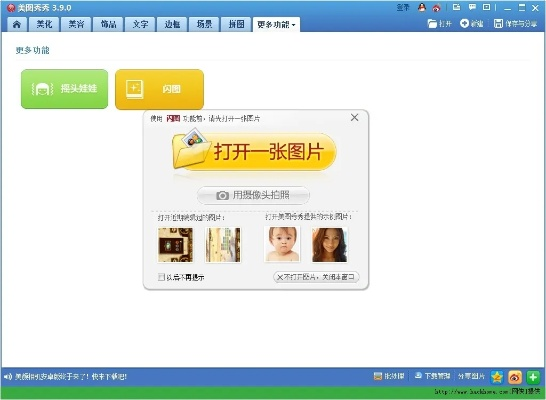
Task: Open the first recently edited image thumbnail
Action: click(175, 244)
